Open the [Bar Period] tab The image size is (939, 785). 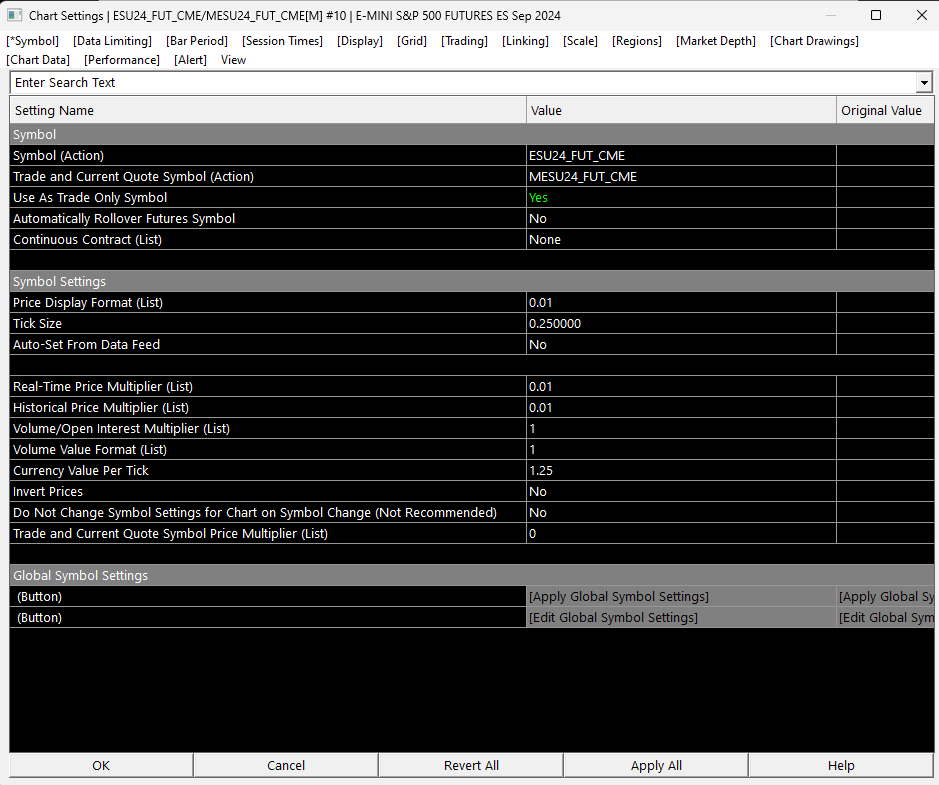[196, 41]
